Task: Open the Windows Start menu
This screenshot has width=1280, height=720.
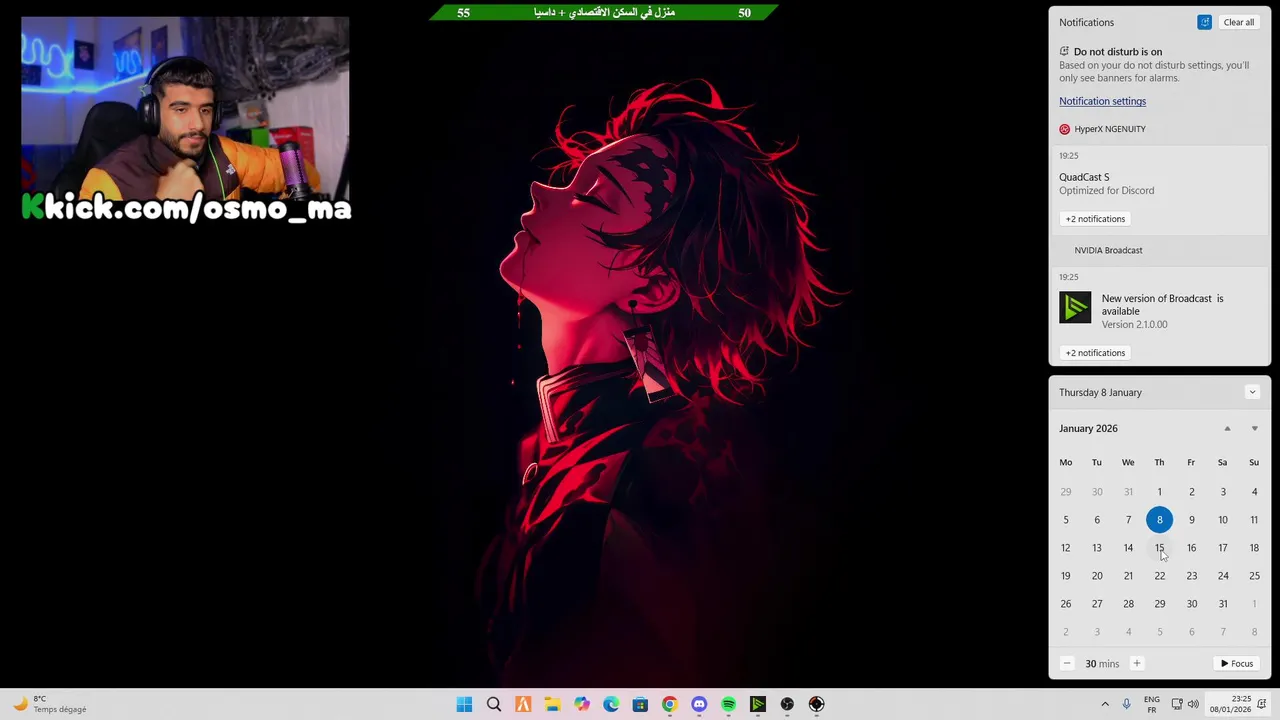Action: click(464, 704)
